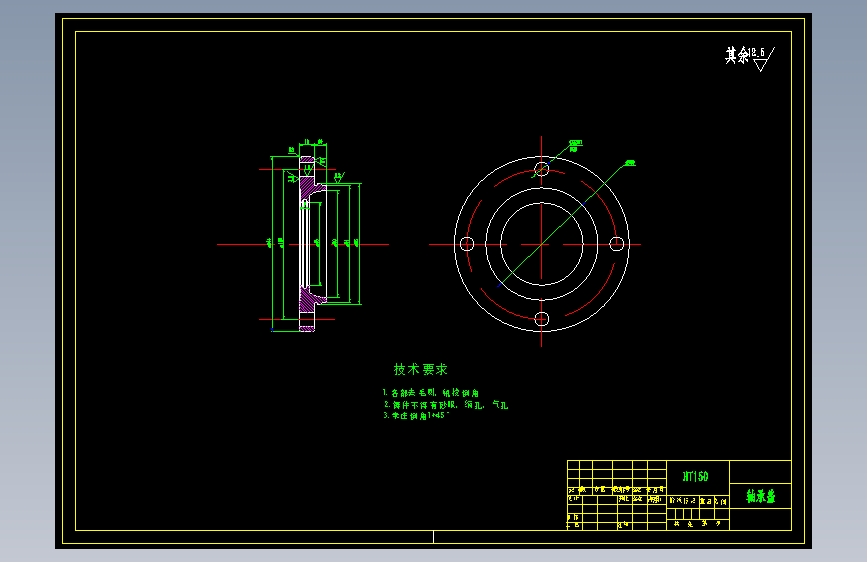Screen dimensions: 867x562
Task: Pick the bottom bolt hole in front view
Action: click(541, 319)
